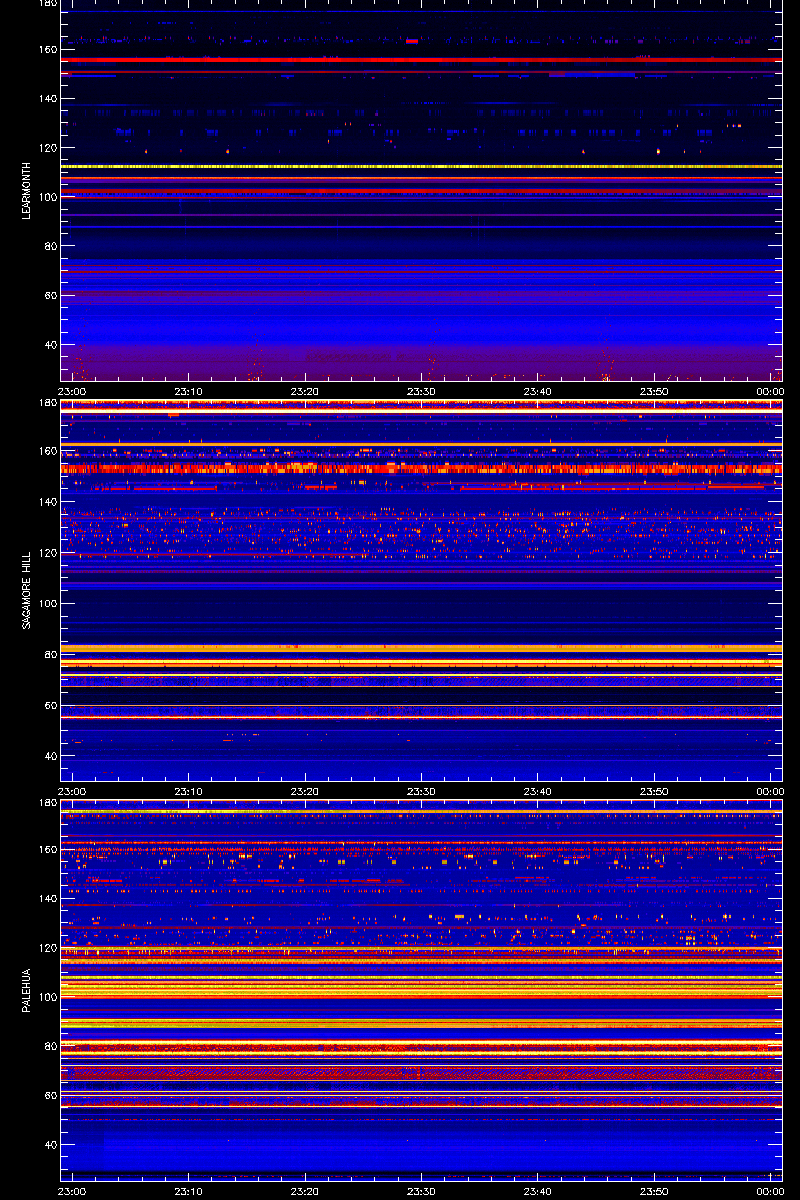Click the 80 frequency tick on Learmonth axis
Image resolution: width=800 pixels, height=1200 pixels.
tap(51, 246)
